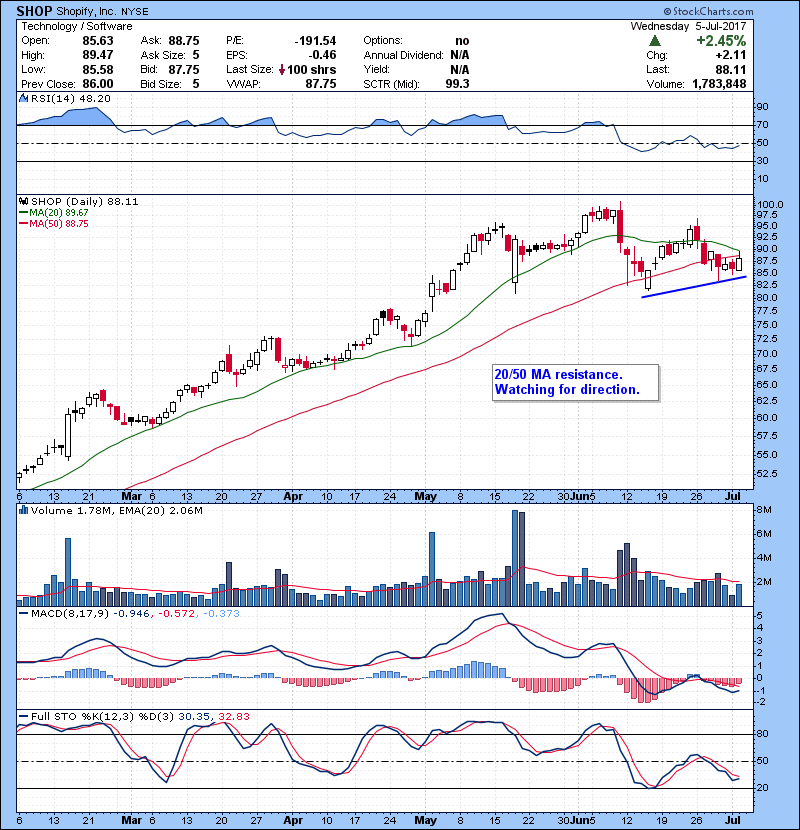The height and width of the screenshot is (830, 800).
Task: Click the MA(20) 89.67 legend text
Action: click(x=59, y=212)
